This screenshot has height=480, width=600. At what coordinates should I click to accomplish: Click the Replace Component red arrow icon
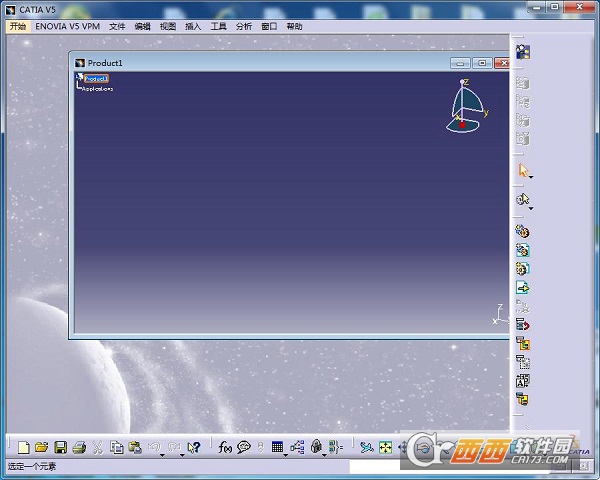523,325
